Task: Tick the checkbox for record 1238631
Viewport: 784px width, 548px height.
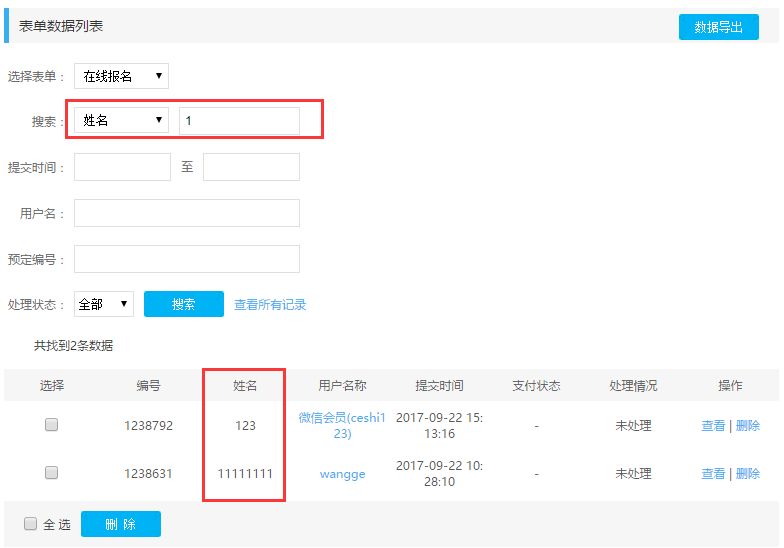Action: tap(51, 473)
